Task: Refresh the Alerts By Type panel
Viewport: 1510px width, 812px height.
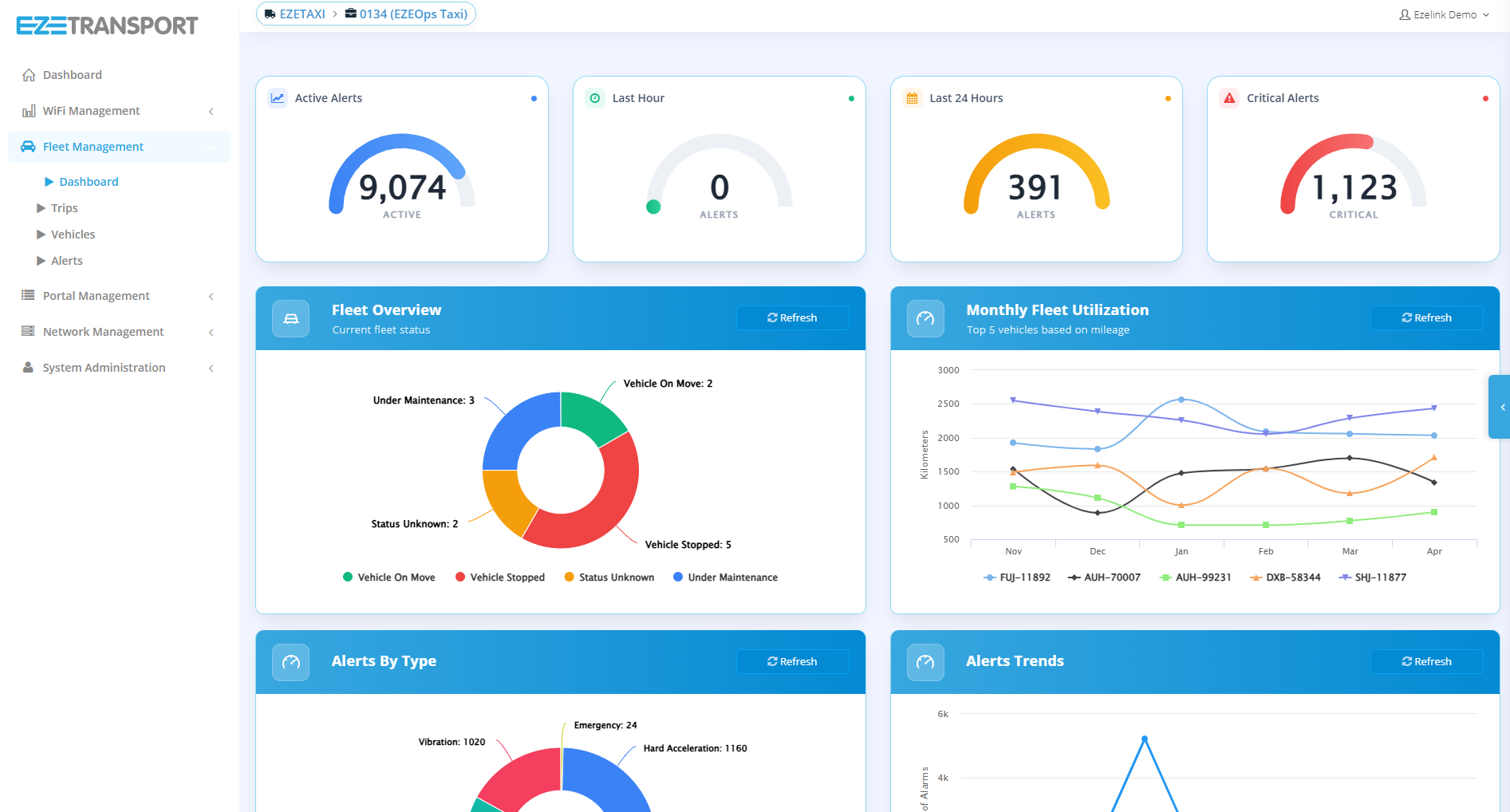Action: 792,661
